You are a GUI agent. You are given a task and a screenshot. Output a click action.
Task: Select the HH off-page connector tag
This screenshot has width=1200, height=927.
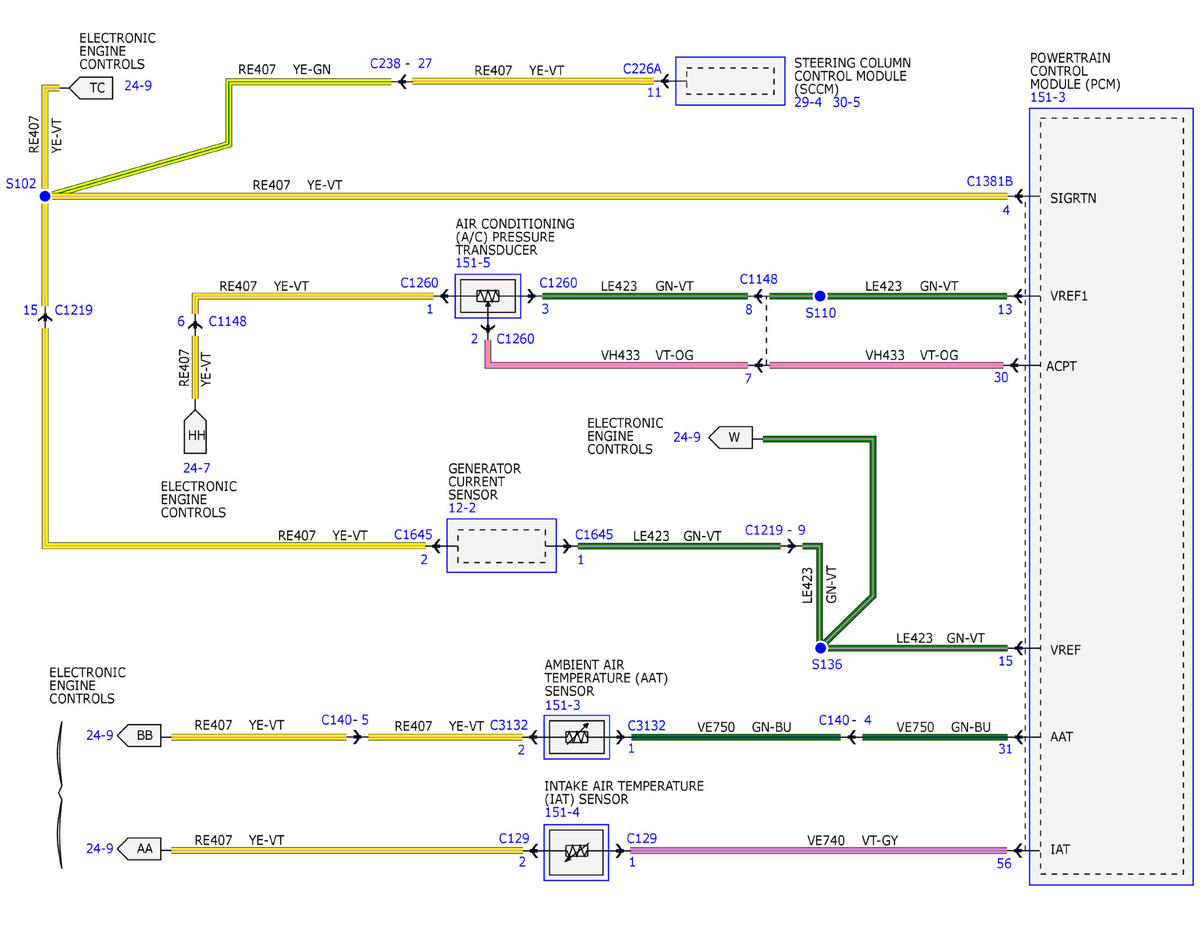click(196, 431)
